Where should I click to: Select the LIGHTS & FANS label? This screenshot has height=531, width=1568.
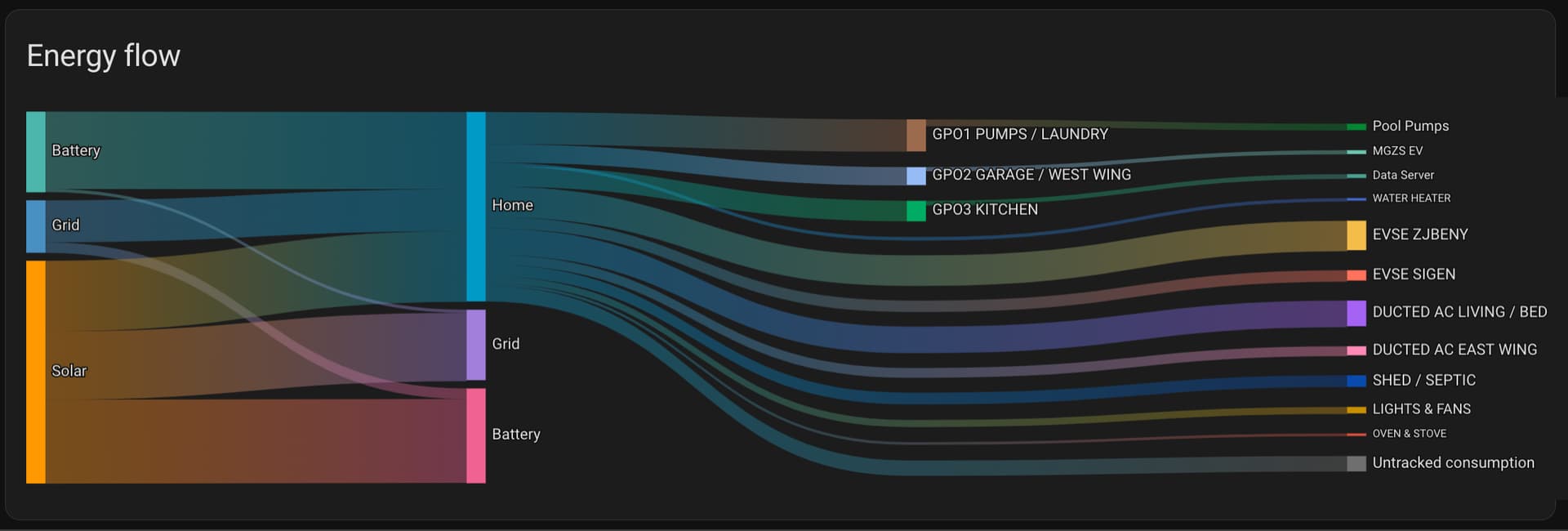(1421, 409)
